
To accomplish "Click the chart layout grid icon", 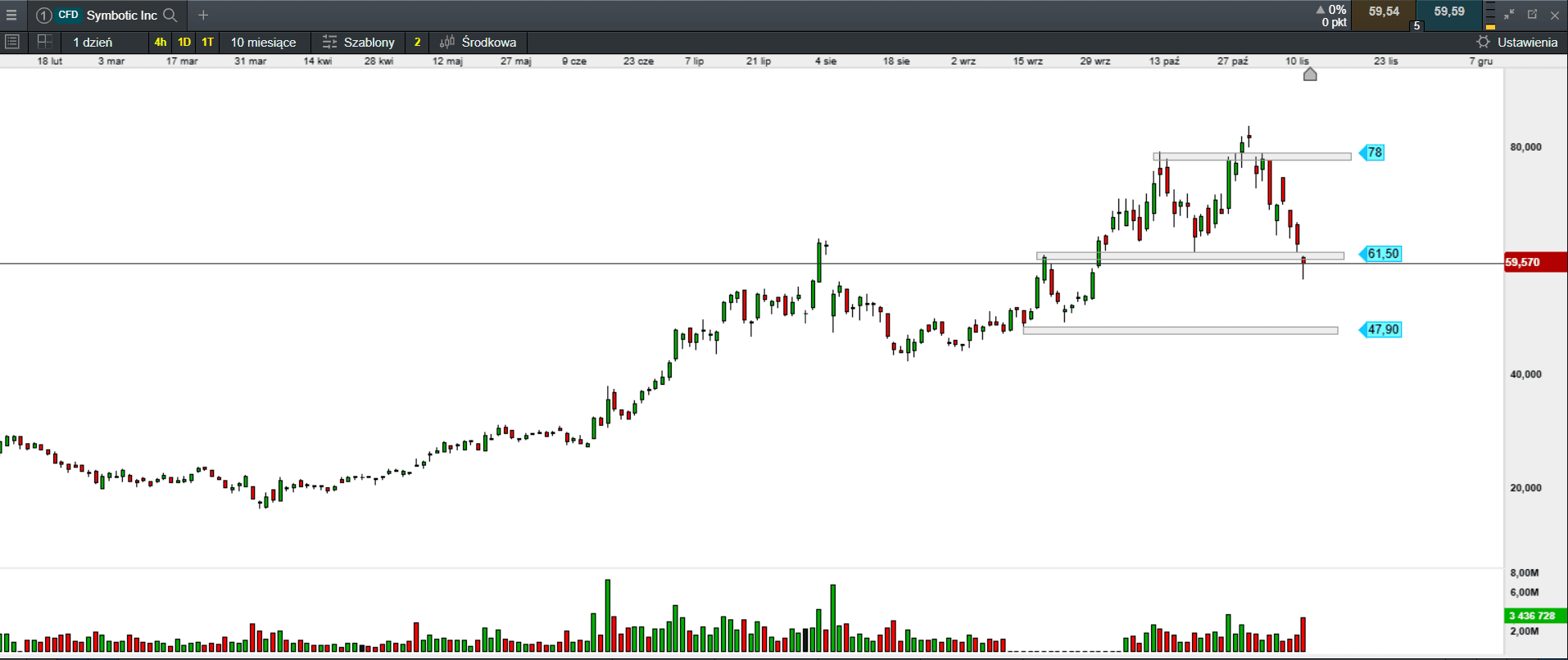I will point(44,42).
